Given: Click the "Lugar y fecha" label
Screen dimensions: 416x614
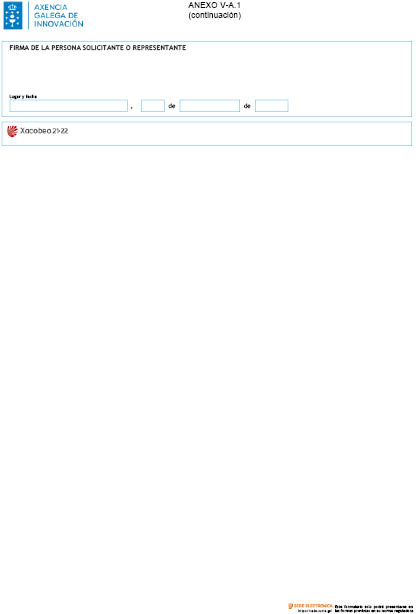Looking at the screenshot, I should pos(23,97).
